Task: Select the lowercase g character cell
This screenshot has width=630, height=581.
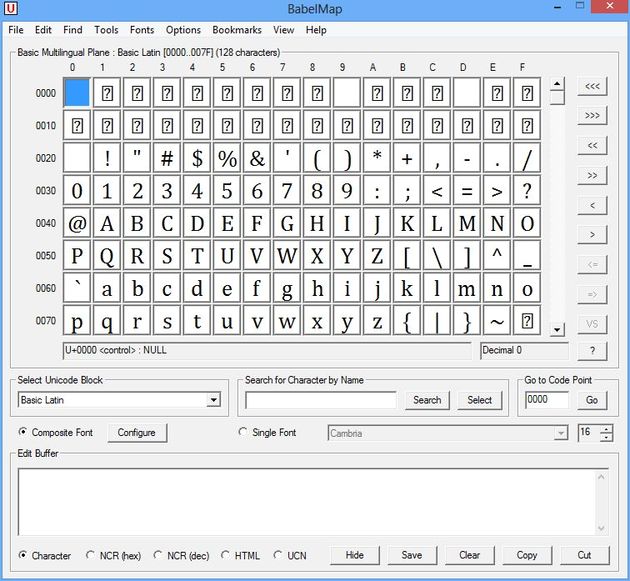Action: tap(287, 288)
